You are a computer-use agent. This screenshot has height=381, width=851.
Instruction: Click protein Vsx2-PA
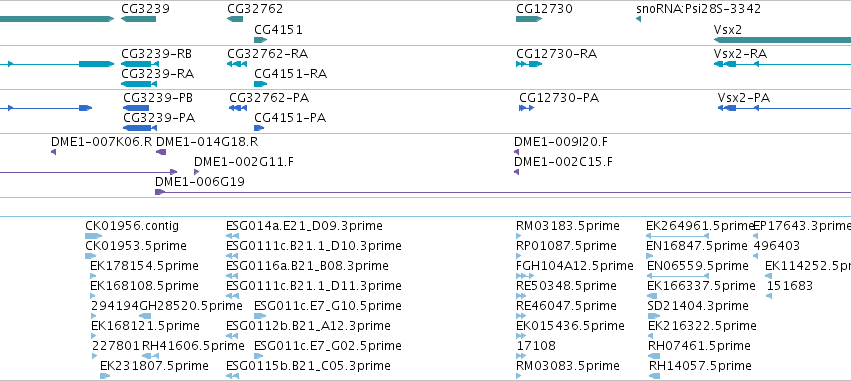tap(744, 98)
